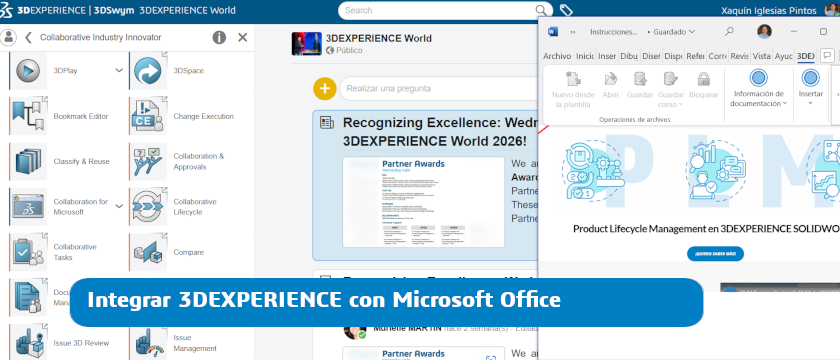Launch the Classify & Reuse app icon

[28, 161]
